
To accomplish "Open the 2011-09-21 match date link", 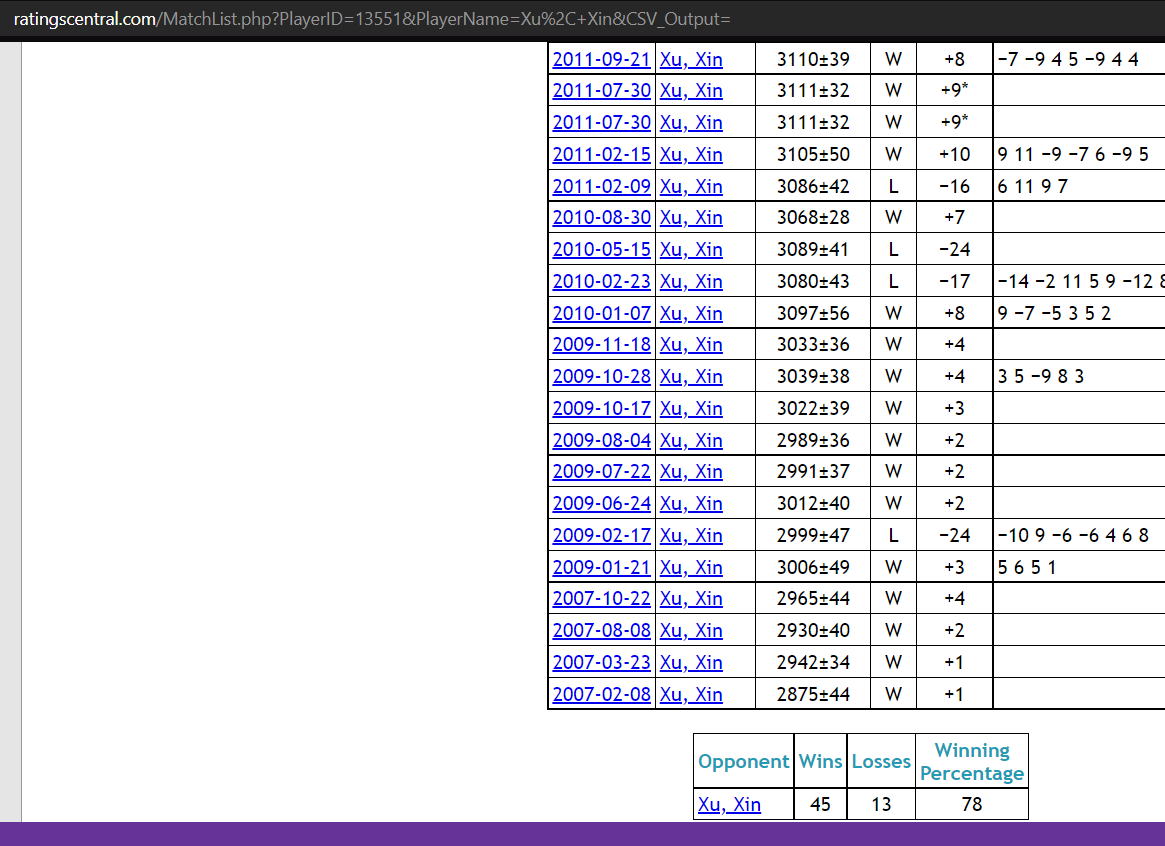I will [601, 59].
